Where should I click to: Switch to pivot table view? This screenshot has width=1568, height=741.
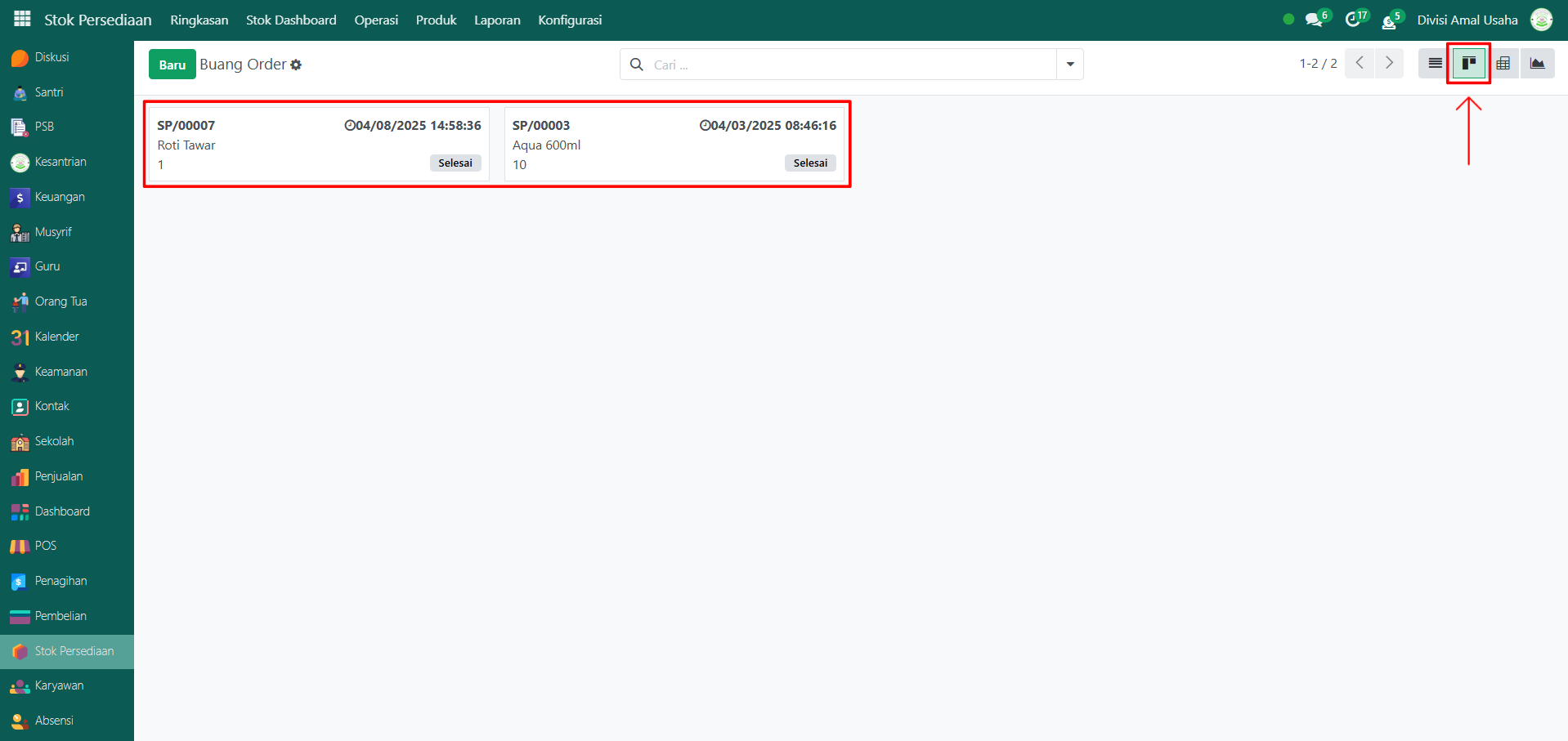coord(1503,64)
